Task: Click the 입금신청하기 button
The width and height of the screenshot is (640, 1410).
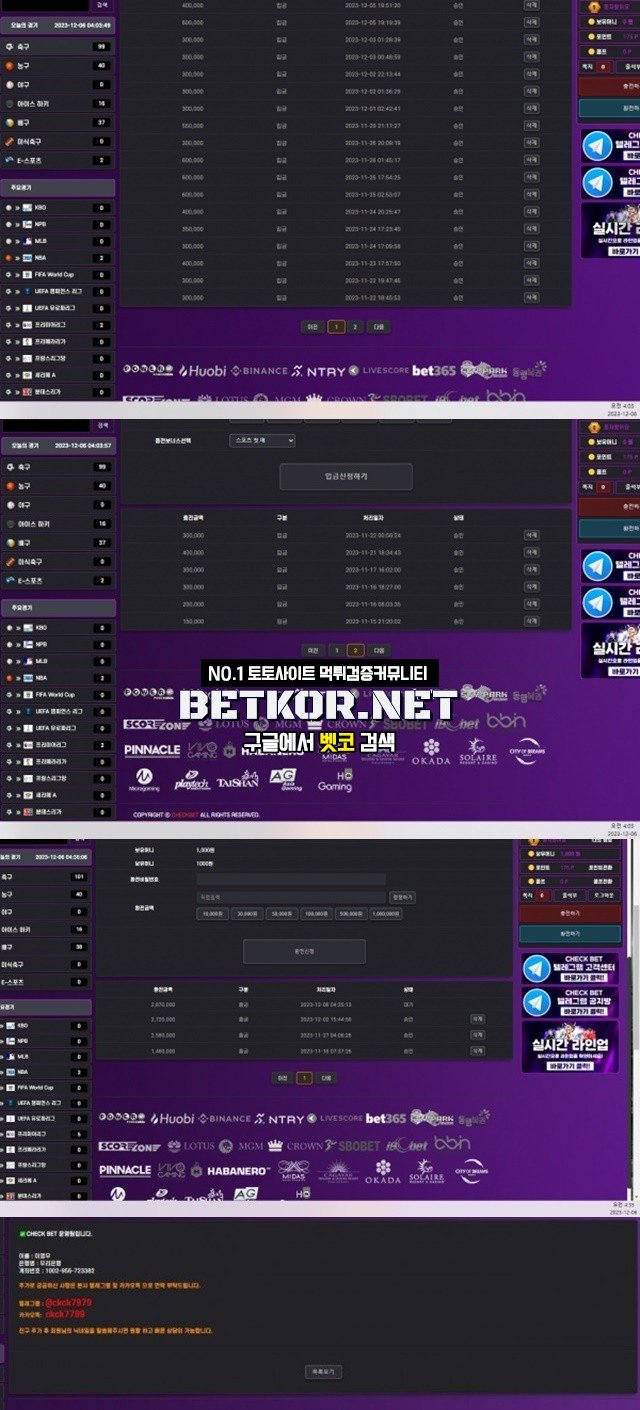Action: pyautogui.click(x=345, y=477)
